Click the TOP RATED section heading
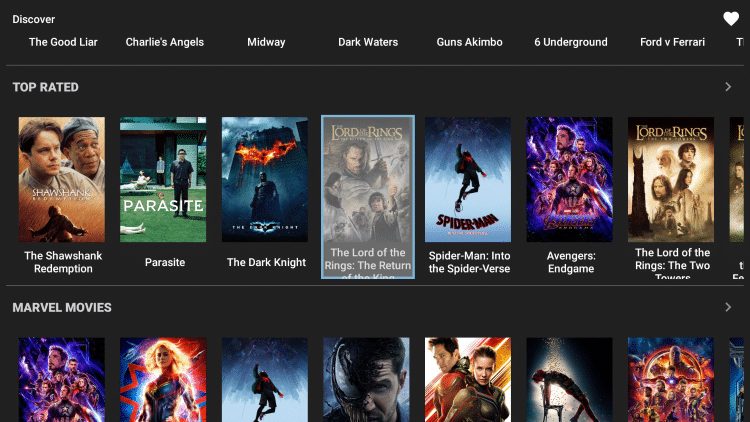 point(45,87)
